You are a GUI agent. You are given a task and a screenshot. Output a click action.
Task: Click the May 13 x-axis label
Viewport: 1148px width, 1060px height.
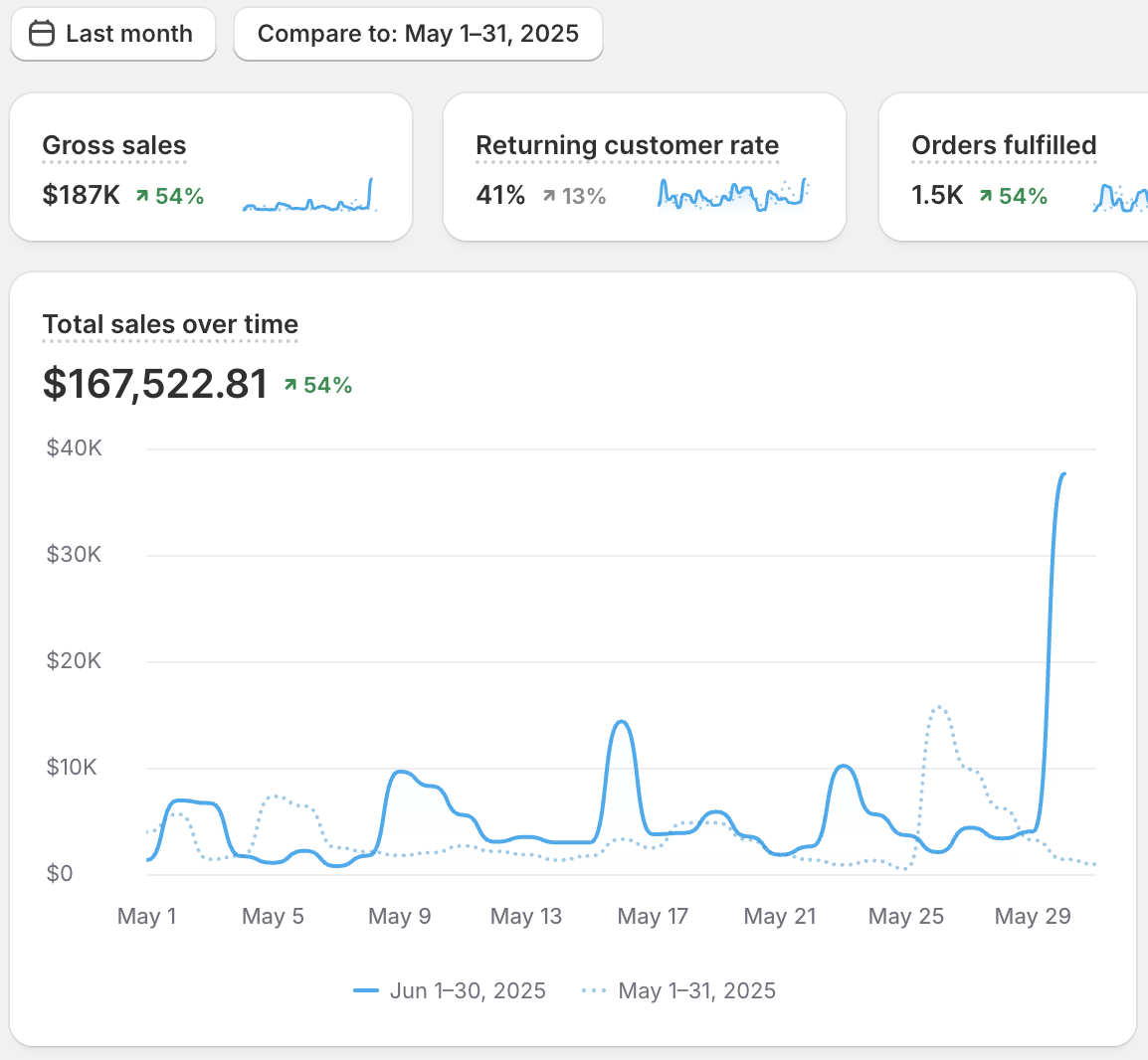point(526,916)
